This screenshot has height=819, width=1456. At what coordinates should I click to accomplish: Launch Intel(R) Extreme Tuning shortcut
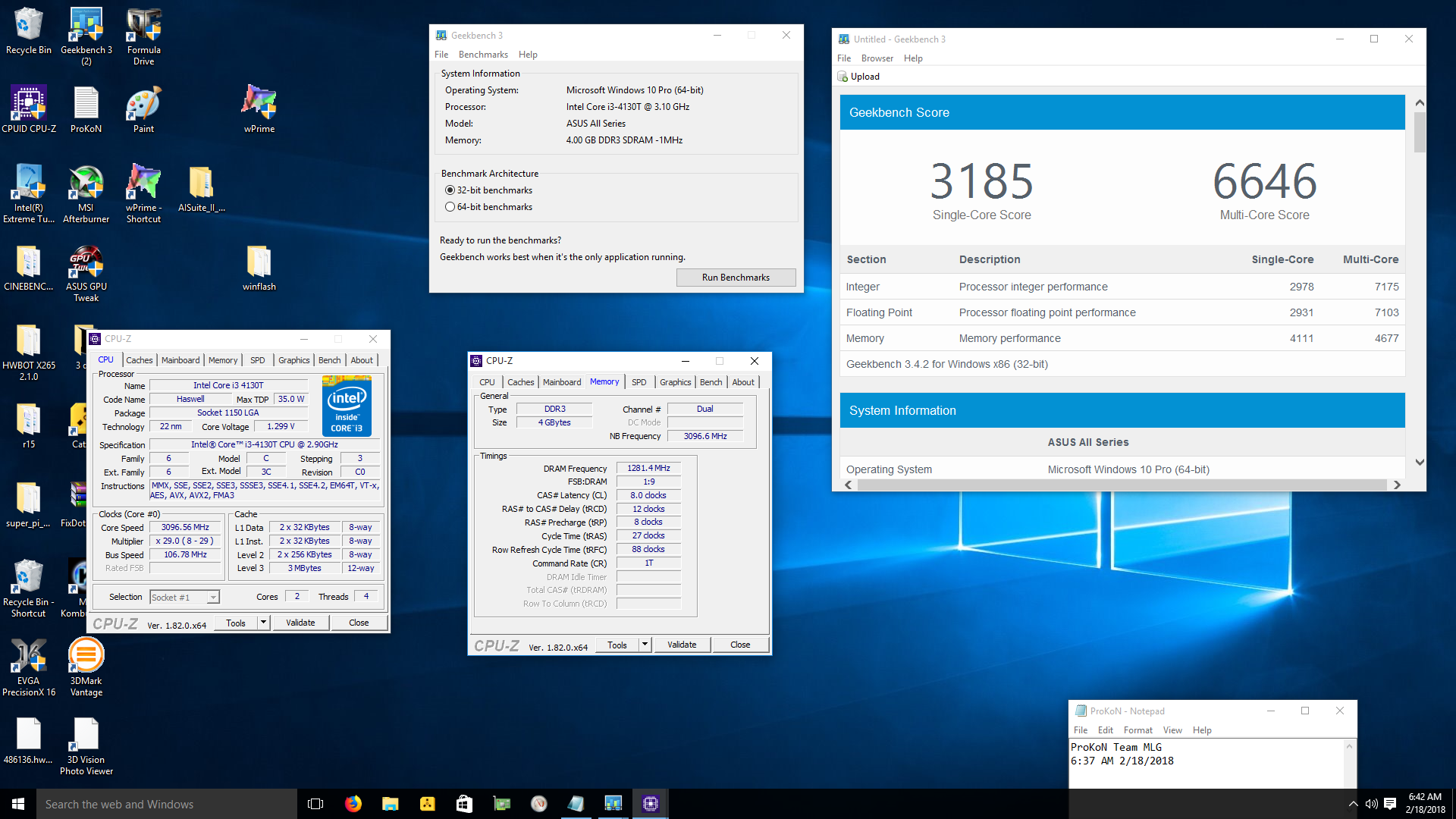pyautogui.click(x=29, y=194)
